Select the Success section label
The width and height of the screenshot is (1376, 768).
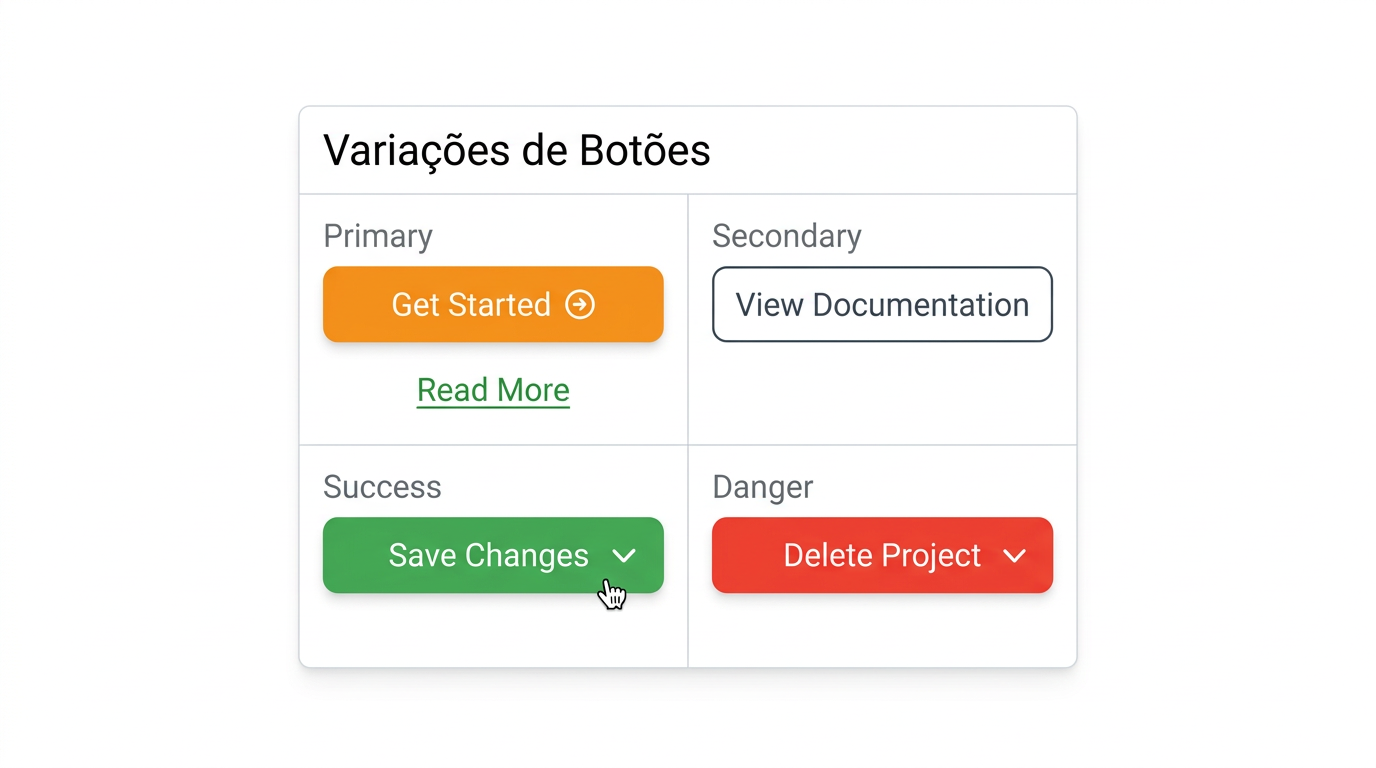click(x=382, y=487)
